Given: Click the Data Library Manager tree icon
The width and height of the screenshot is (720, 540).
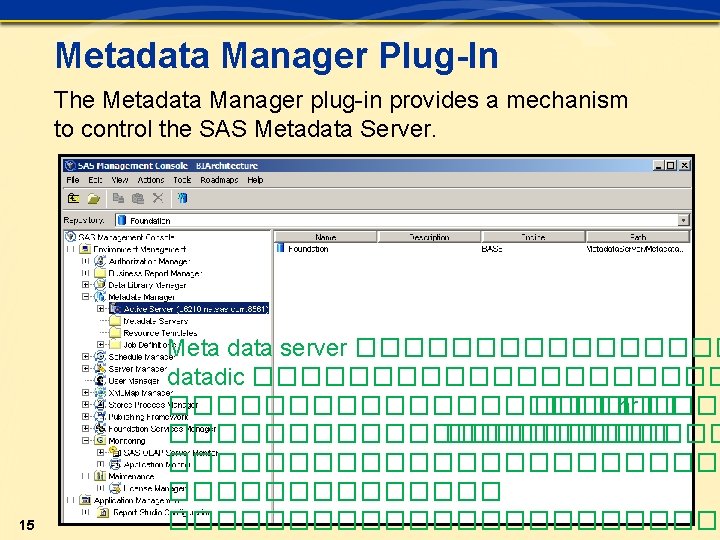Looking at the screenshot, I should pos(100,285).
